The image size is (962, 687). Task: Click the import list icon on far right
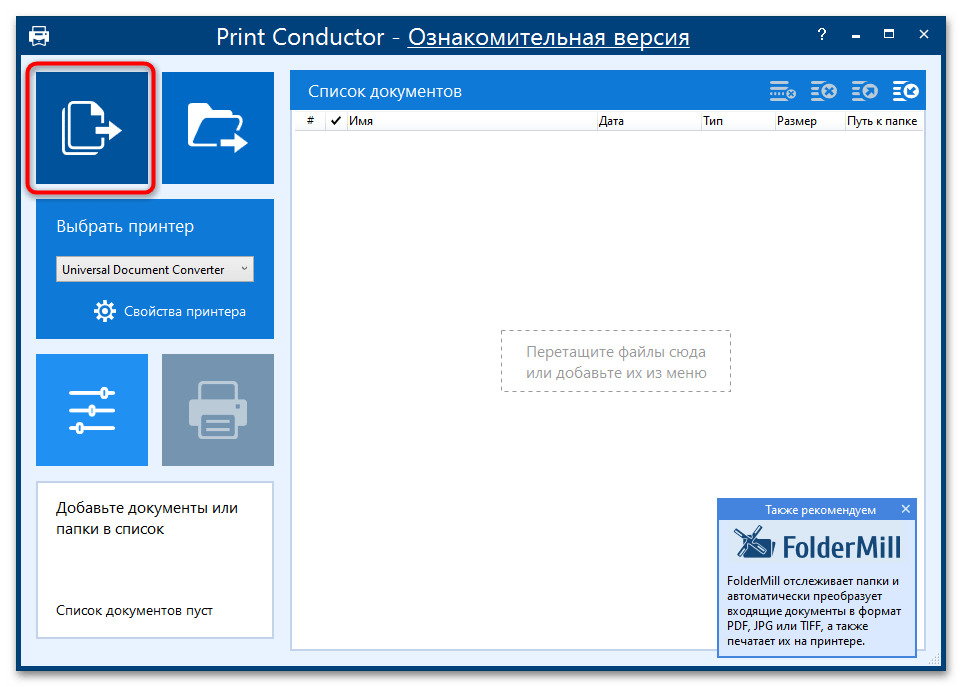point(906,91)
